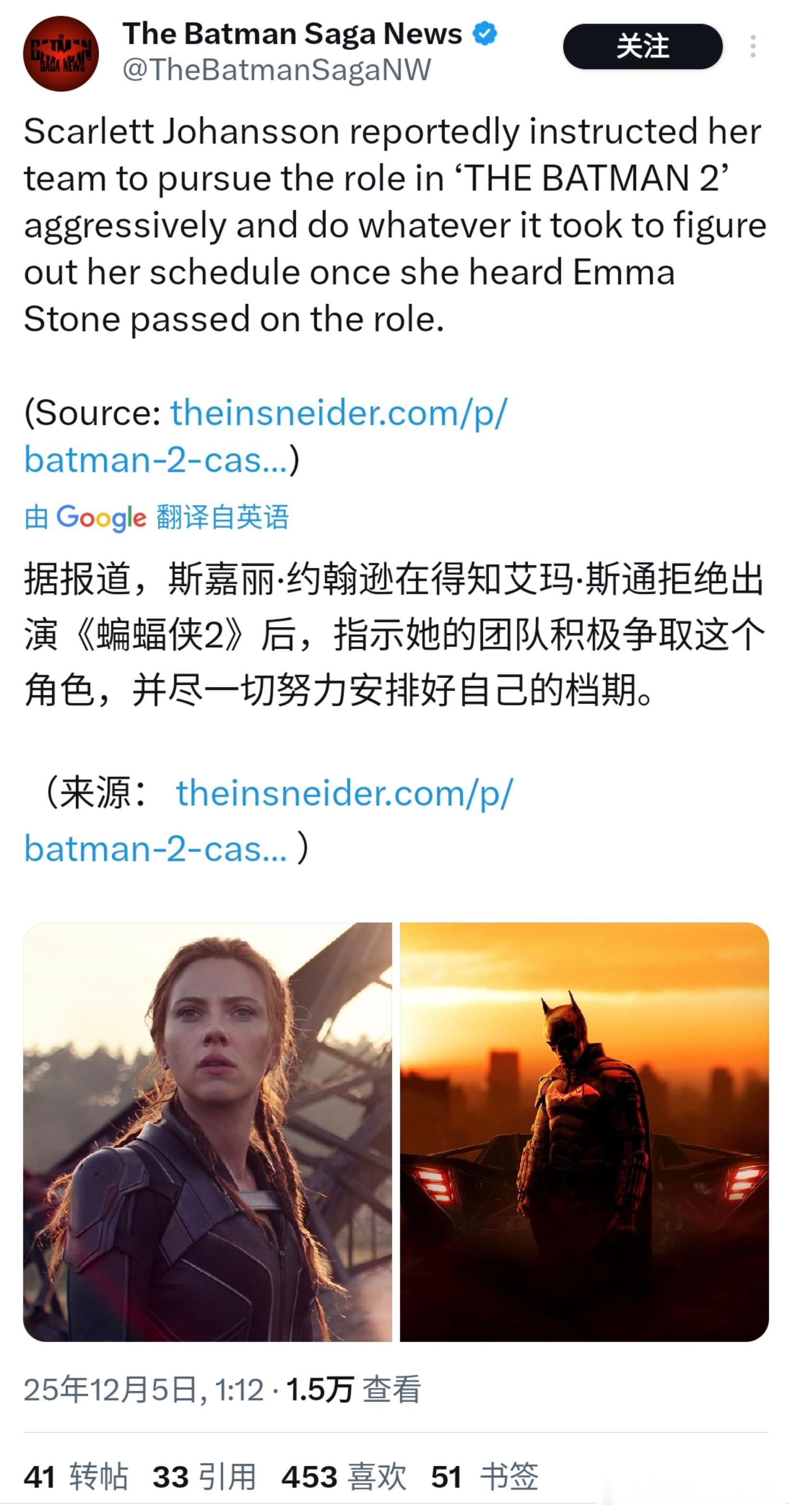Screen dimensions: 789x1512
Task: Tap the Google logo in translation credit
Action: (x=101, y=518)
